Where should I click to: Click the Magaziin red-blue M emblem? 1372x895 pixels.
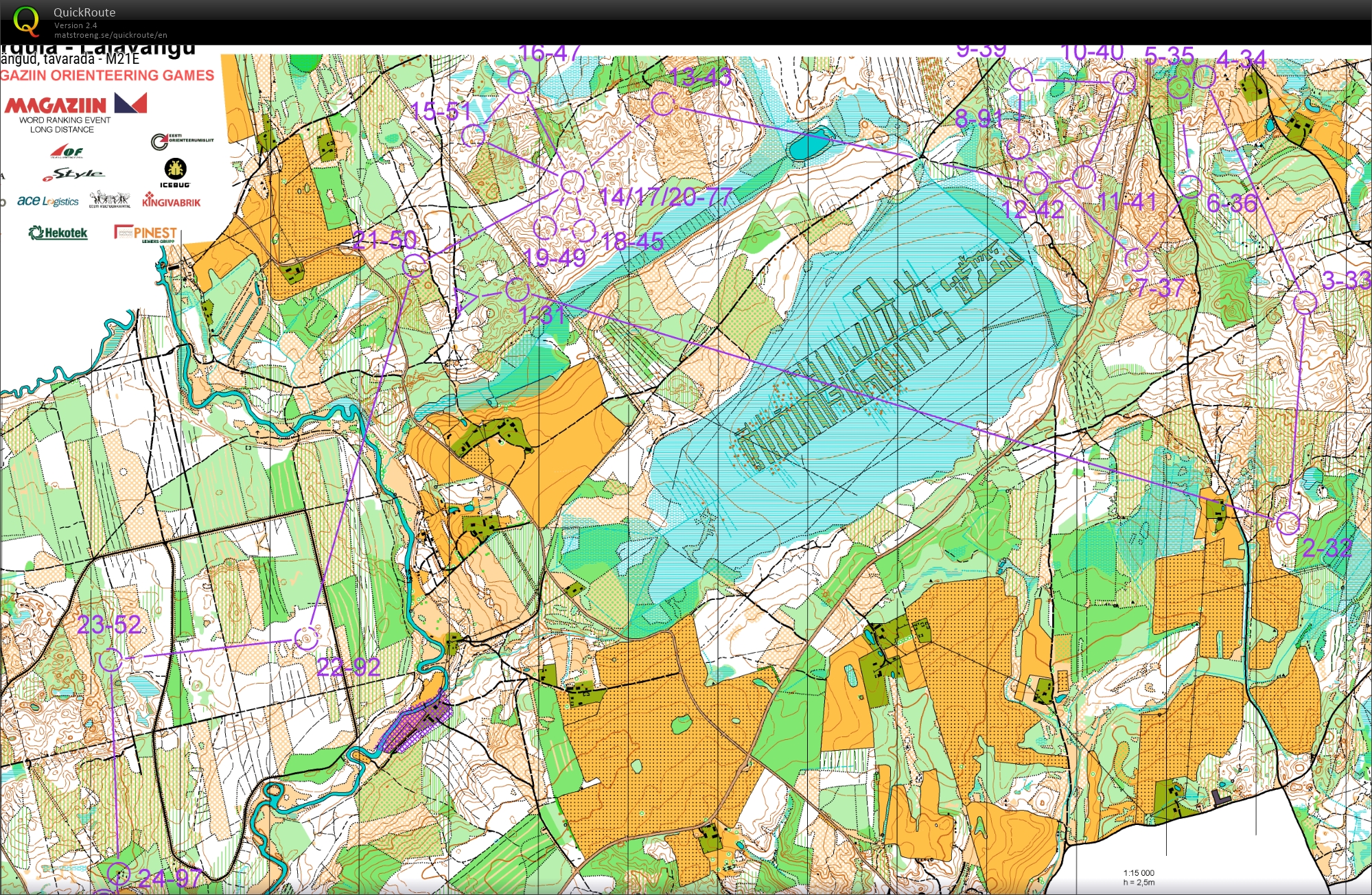pyautogui.click(x=131, y=103)
